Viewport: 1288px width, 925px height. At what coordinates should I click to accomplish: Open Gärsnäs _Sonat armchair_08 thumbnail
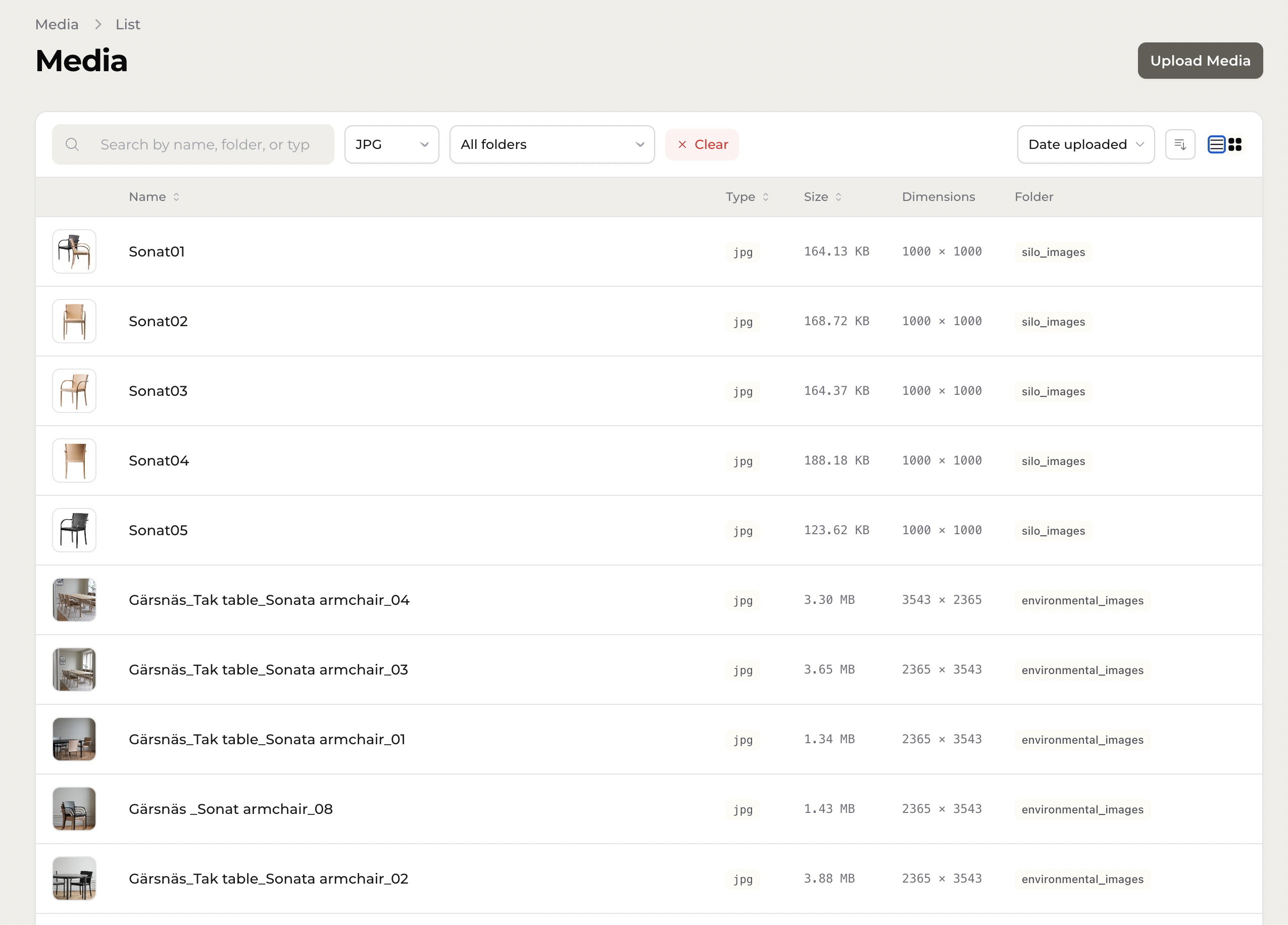[x=74, y=808]
